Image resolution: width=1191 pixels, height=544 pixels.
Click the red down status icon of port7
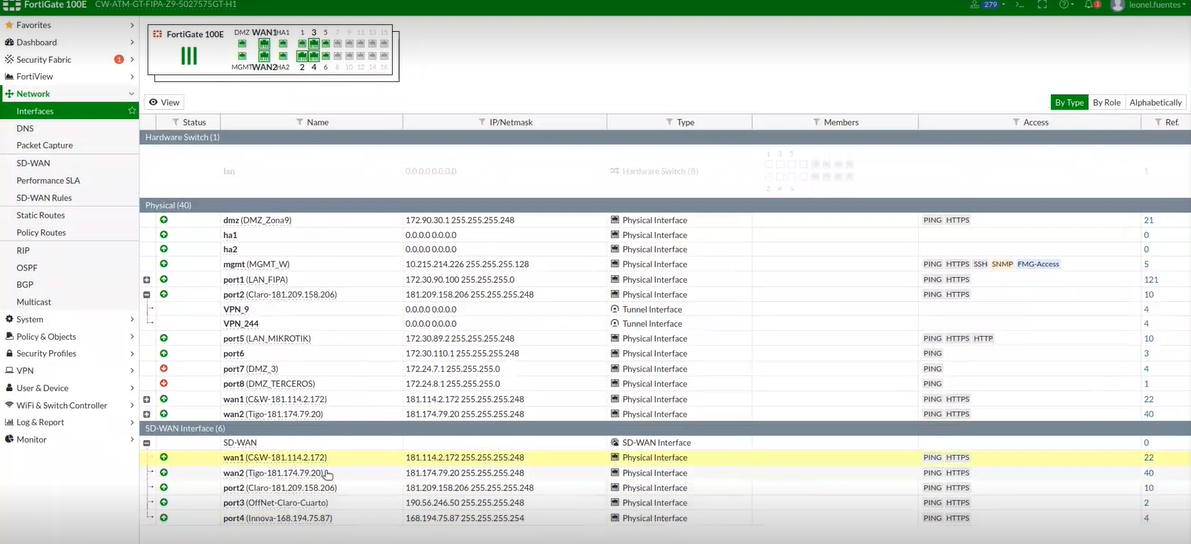(164, 368)
